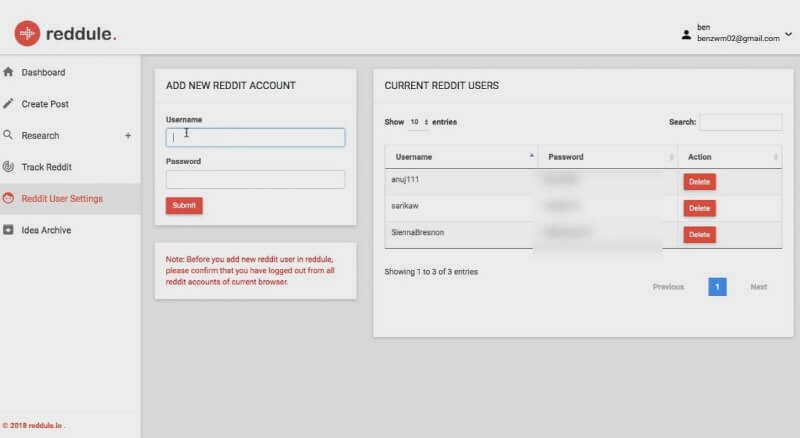
Task: Click the Track Reddit icon
Action: 8,166
